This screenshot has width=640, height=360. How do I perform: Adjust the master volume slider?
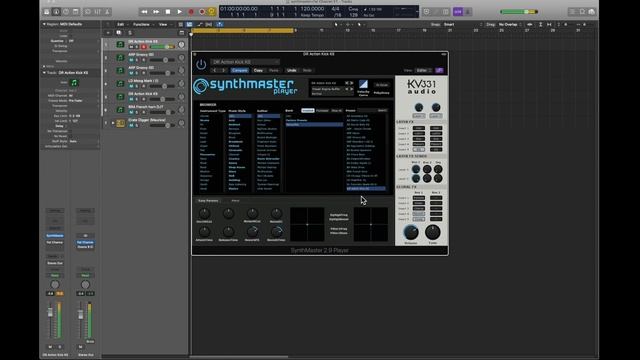tap(519, 12)
